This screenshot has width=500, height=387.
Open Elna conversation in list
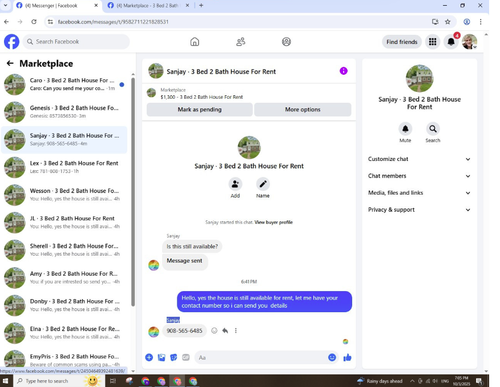pos(64,333)
